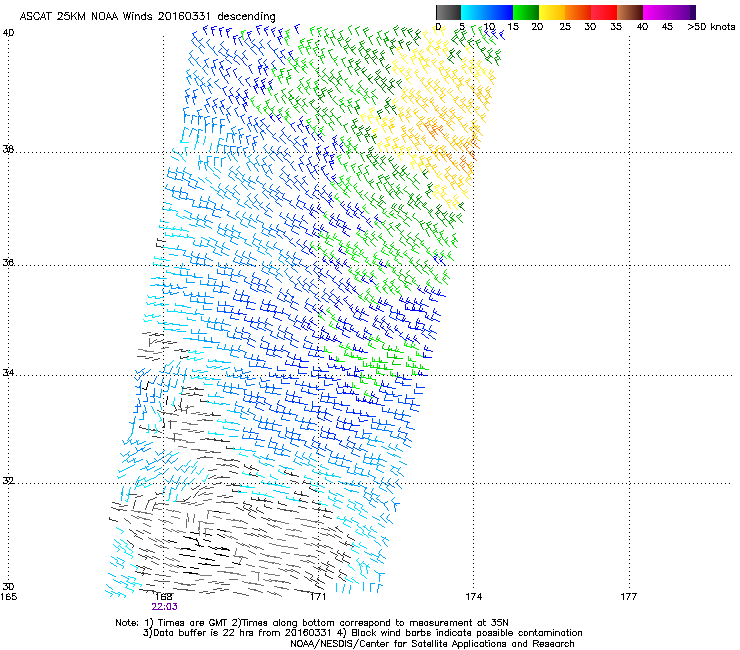Click the cyan-blue 5-15 knots color swatch
740x650 pixels.
pos(487,12)
